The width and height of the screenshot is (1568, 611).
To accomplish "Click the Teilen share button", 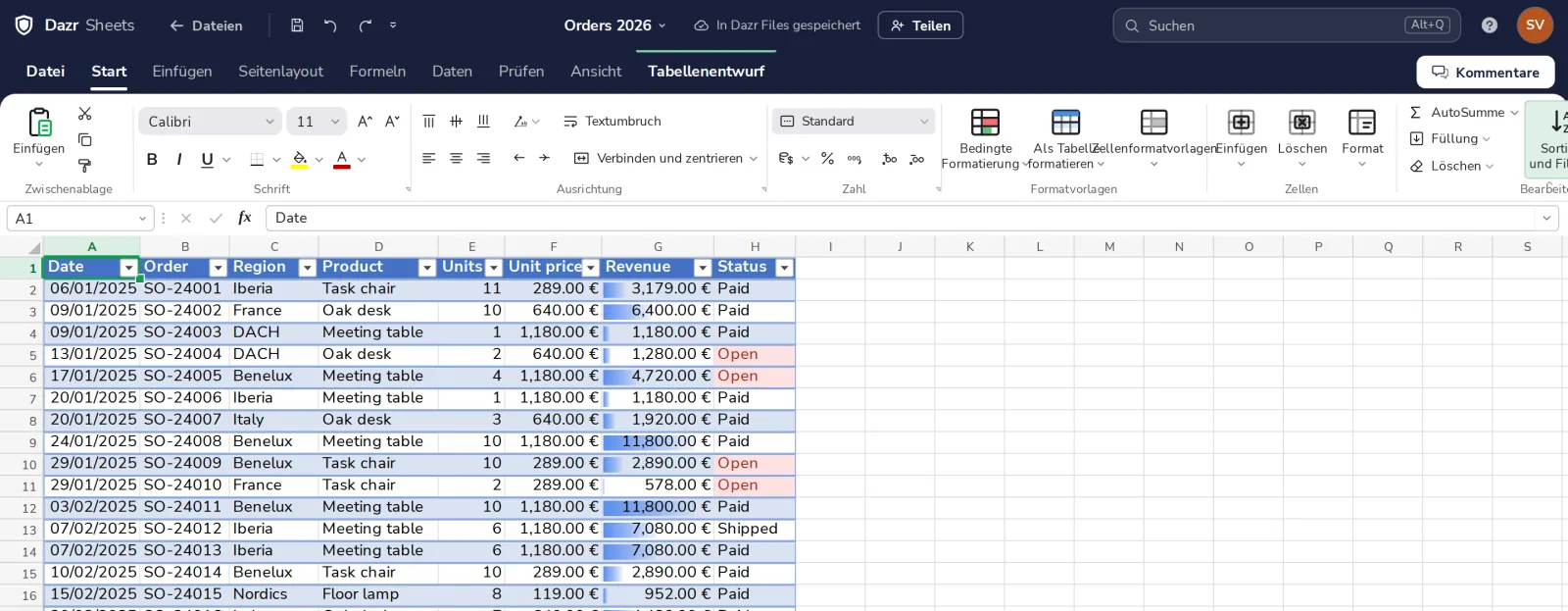I will [920, 25].
